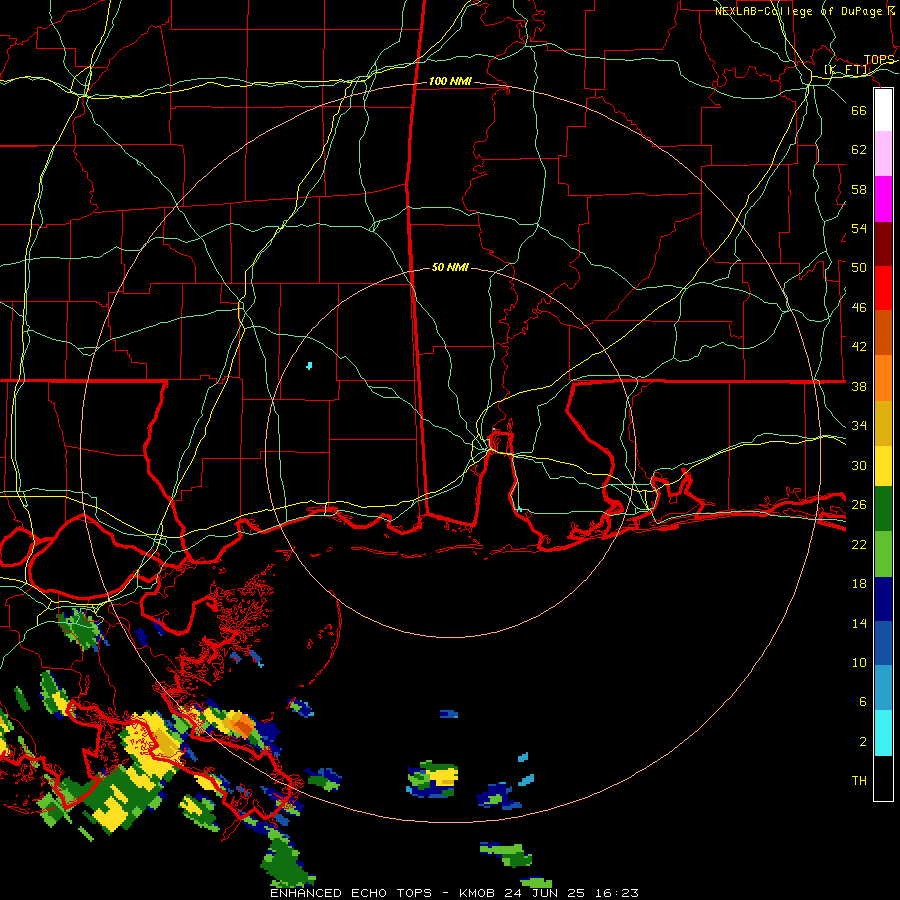Click the legend value '54'
Viewport: 900px width, 900px height.
(x=859, y=228)
